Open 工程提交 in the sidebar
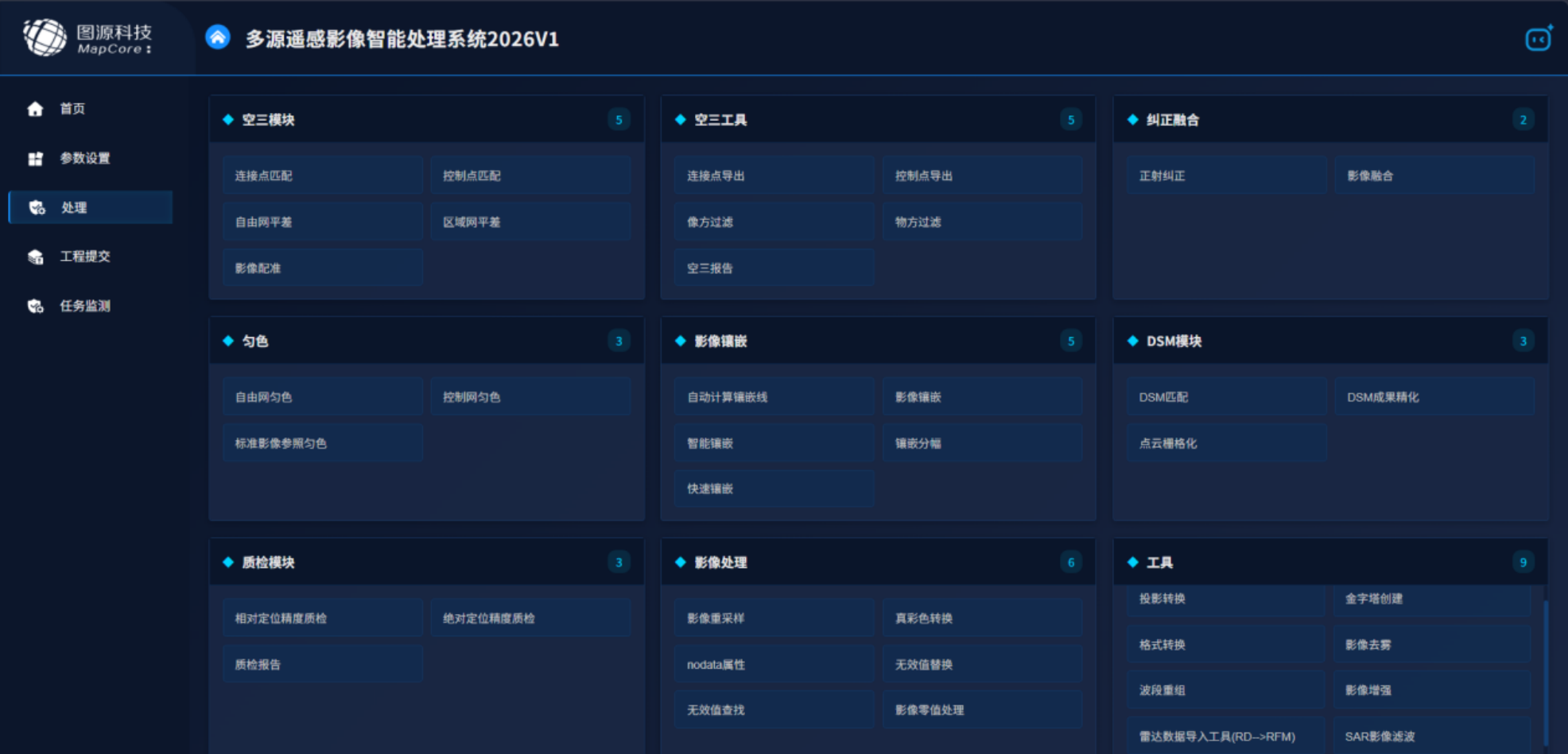Viewport: 1568px width, 754px height. tap(91, 257)
